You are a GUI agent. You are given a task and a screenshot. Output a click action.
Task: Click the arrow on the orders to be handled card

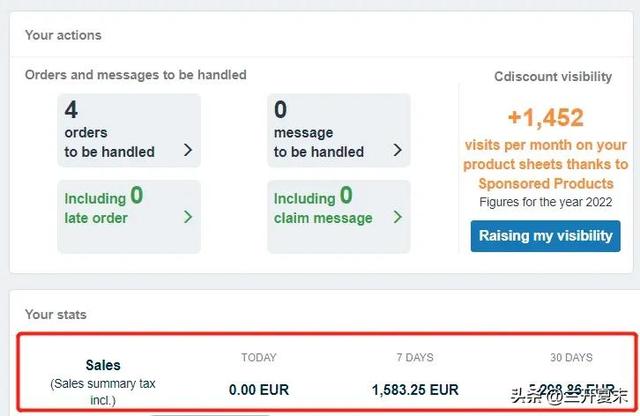point(188,151)
